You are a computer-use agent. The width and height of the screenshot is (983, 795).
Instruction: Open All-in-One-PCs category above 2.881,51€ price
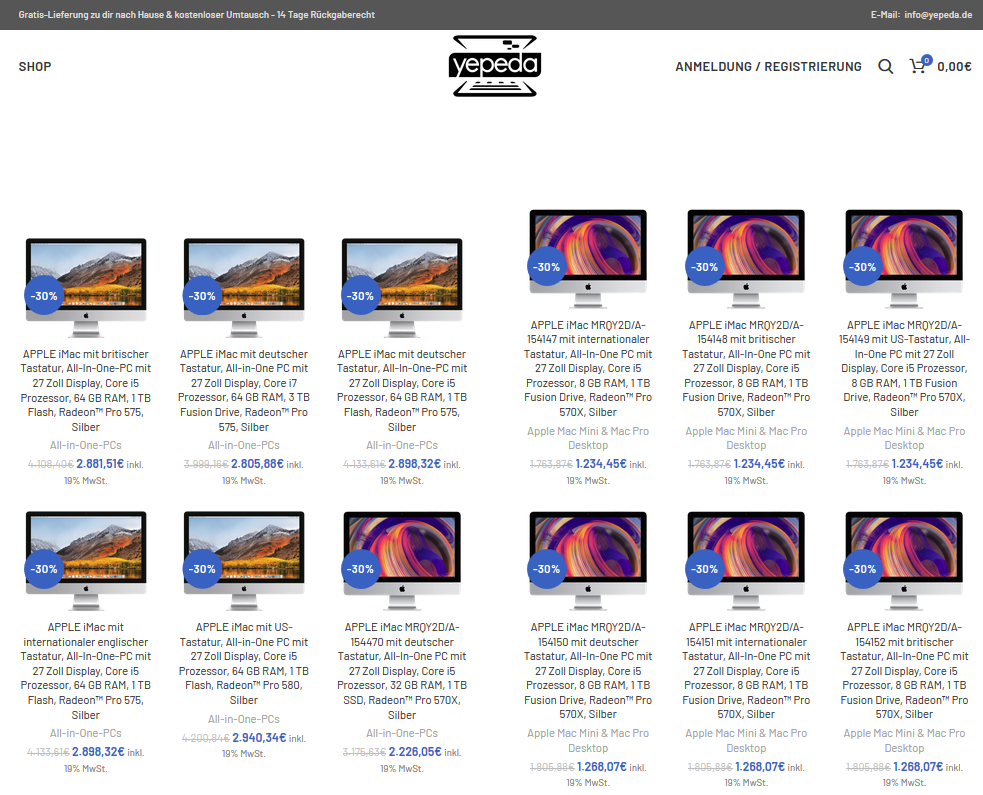[x=86, y=445]
